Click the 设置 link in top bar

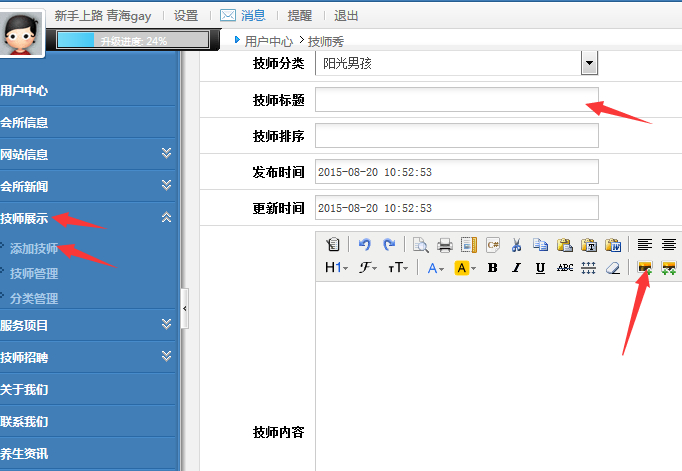(186, 16)
